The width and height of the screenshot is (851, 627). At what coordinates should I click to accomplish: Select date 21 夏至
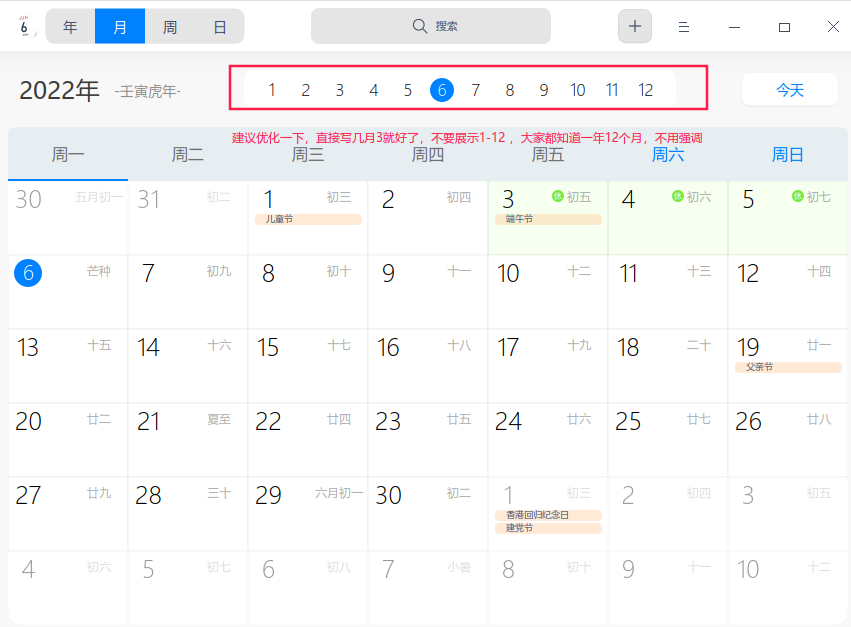(188, 440)
